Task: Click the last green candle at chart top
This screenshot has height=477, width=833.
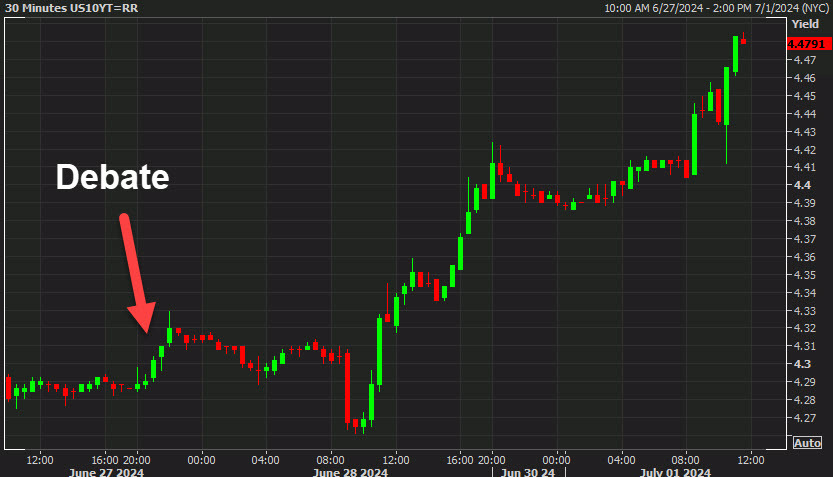Action: pos(736,54)
